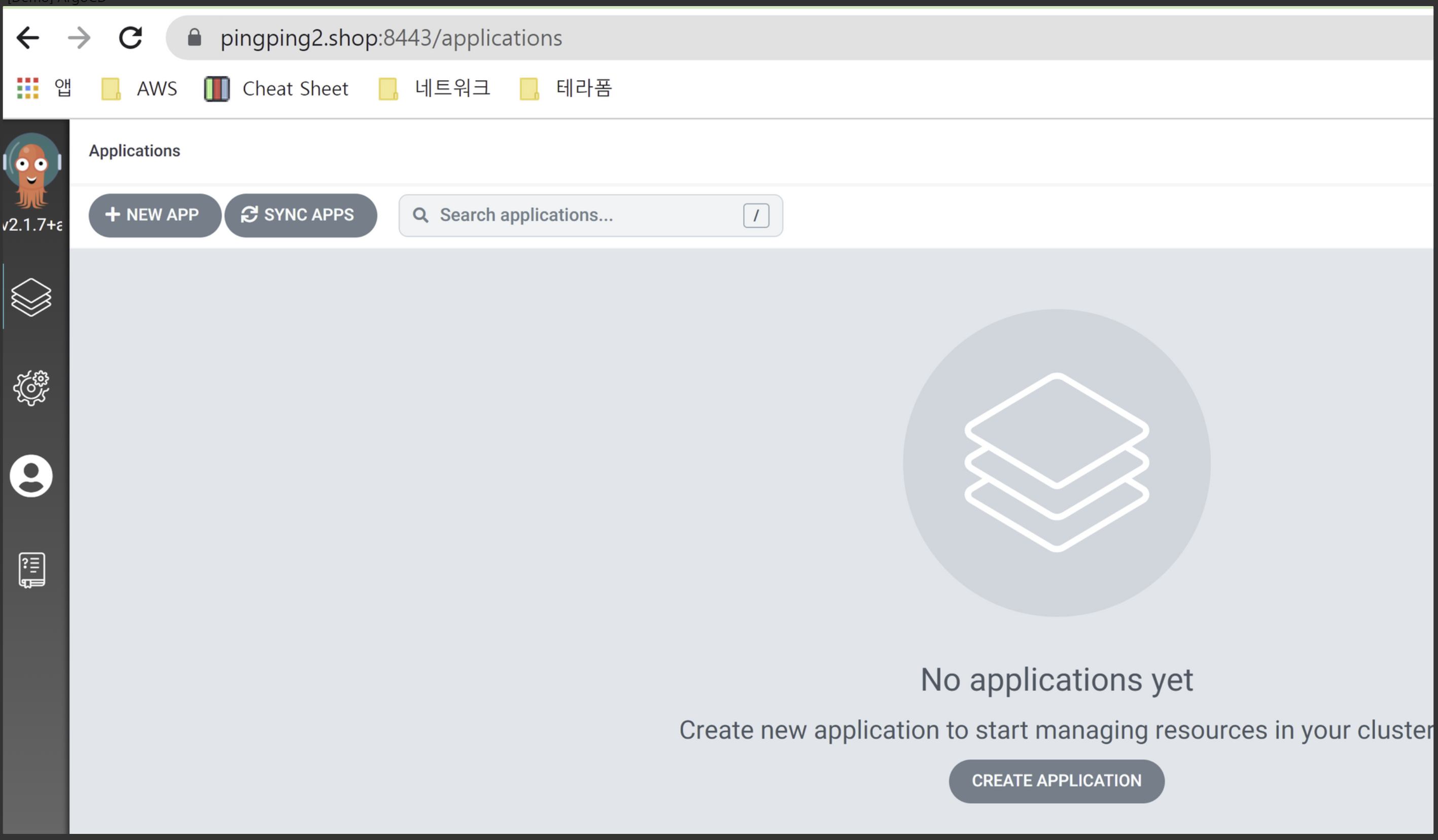The image size is (1438, 840).
Task: Click the slash shortcut key hint
Action: pyautogui.click(x=756, y=215)
